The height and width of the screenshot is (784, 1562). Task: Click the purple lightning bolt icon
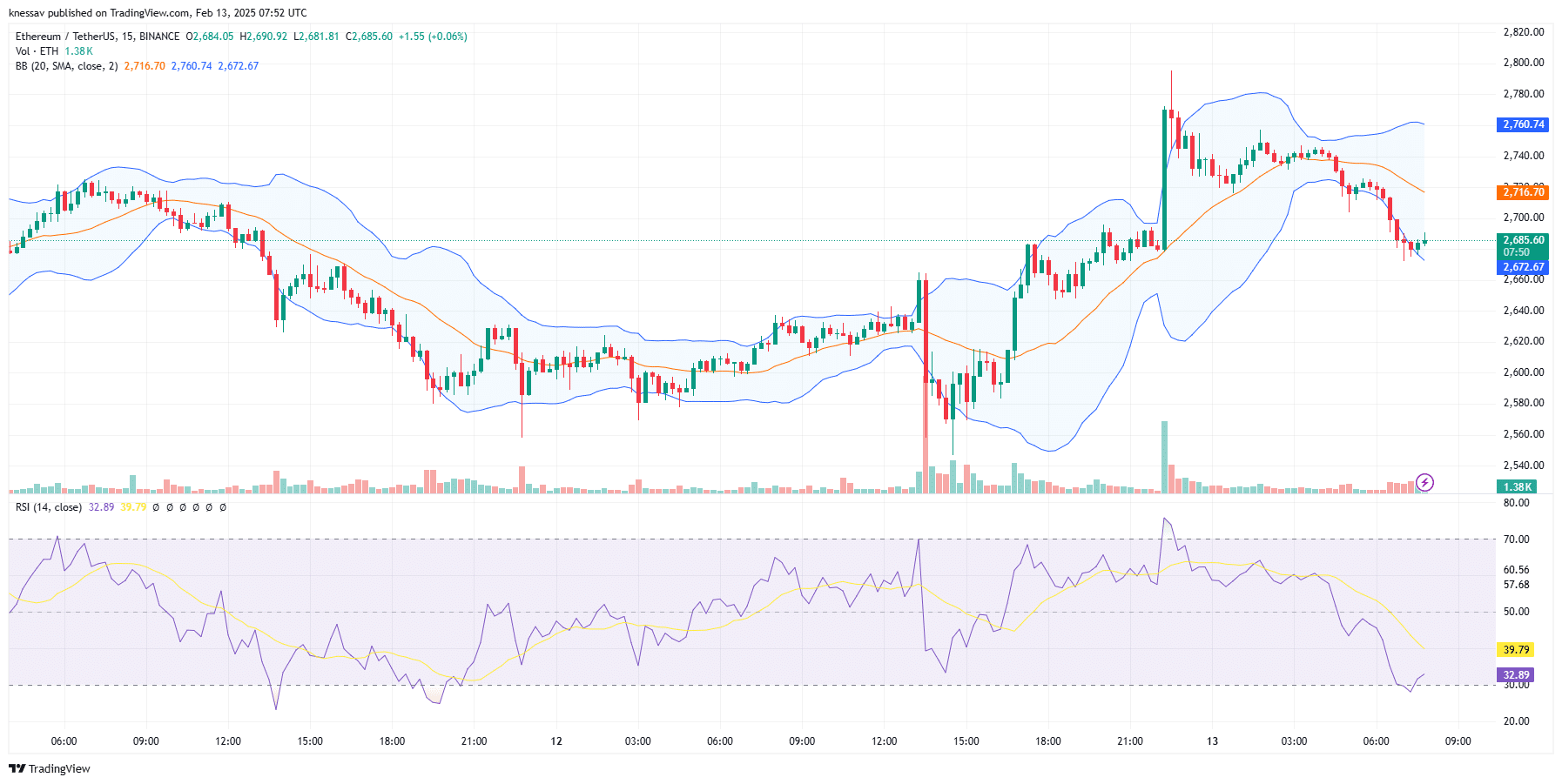click(1425, 482)
